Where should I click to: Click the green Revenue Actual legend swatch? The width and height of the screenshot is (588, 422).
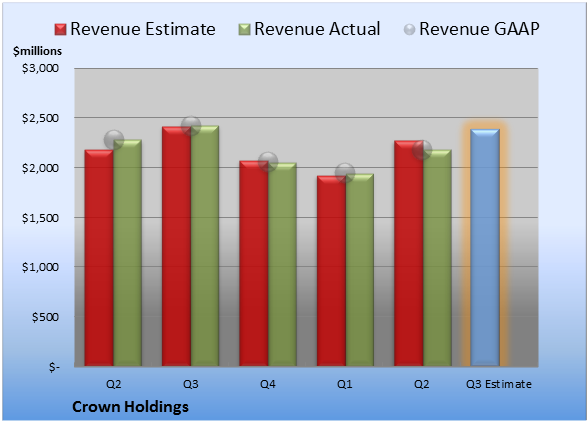click(244, 30)
